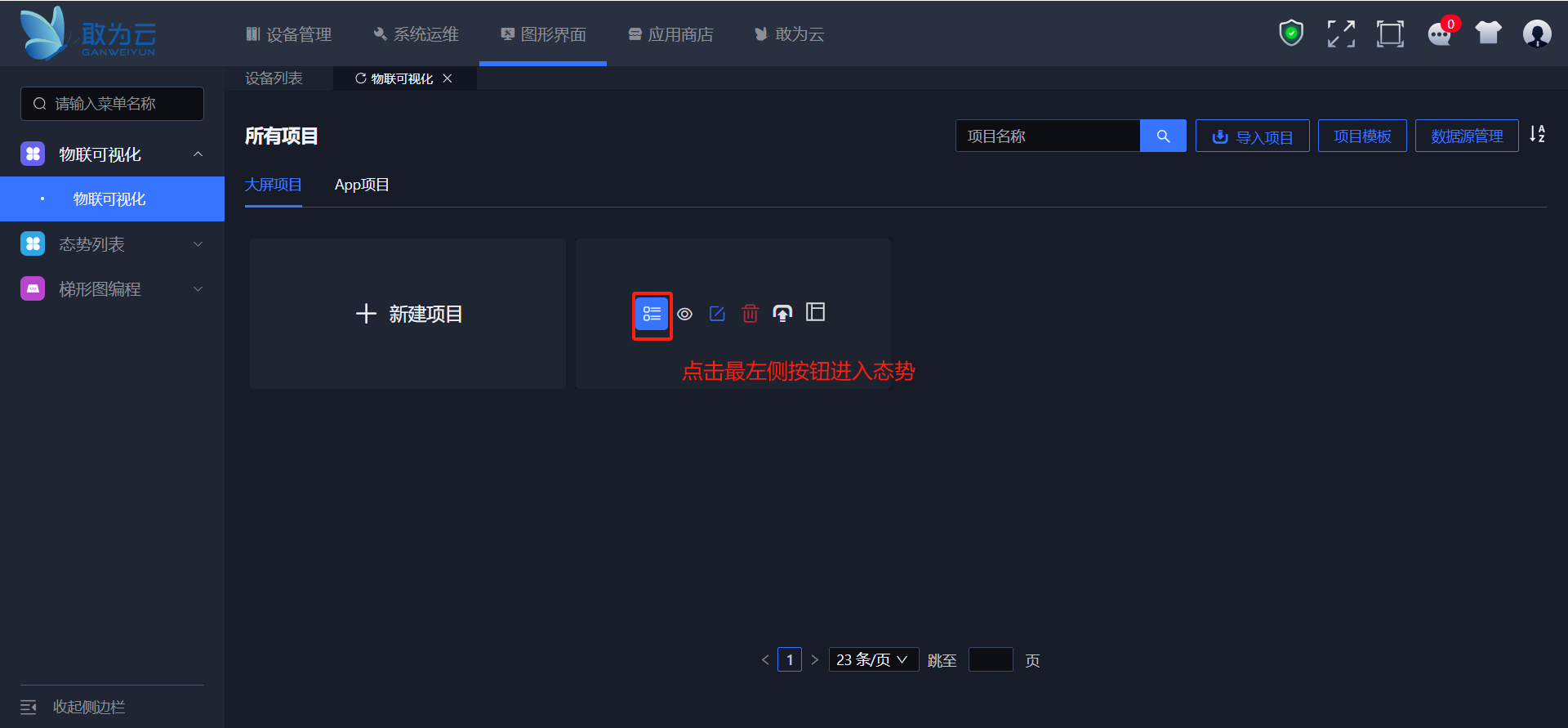
Task: Edit the project with the pencil icon
Action: click(717, 314)
